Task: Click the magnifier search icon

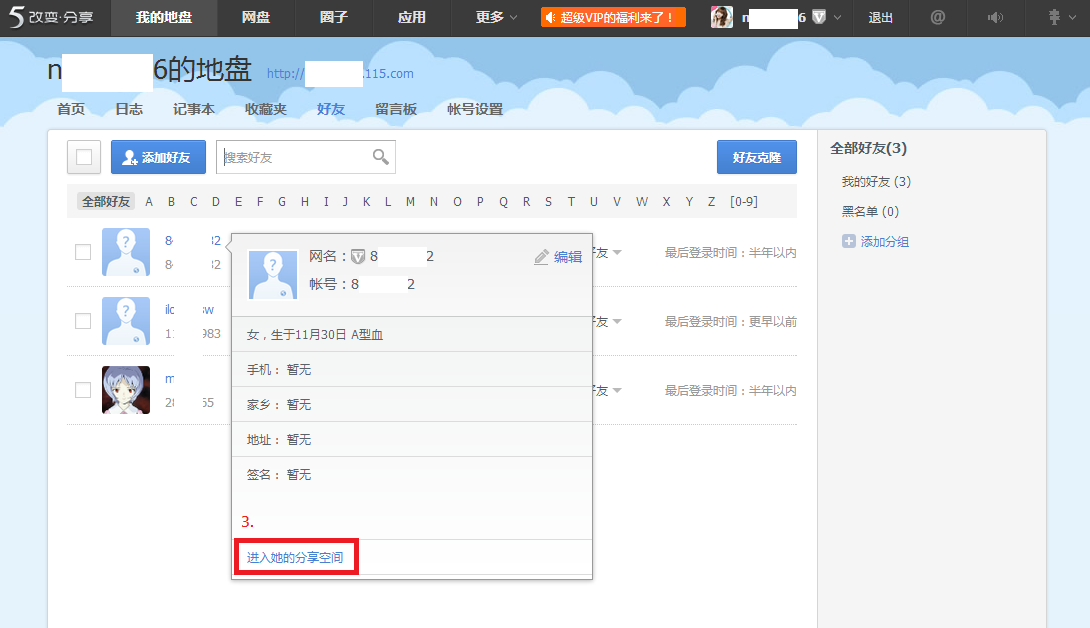Action: (x=380, y=157)
